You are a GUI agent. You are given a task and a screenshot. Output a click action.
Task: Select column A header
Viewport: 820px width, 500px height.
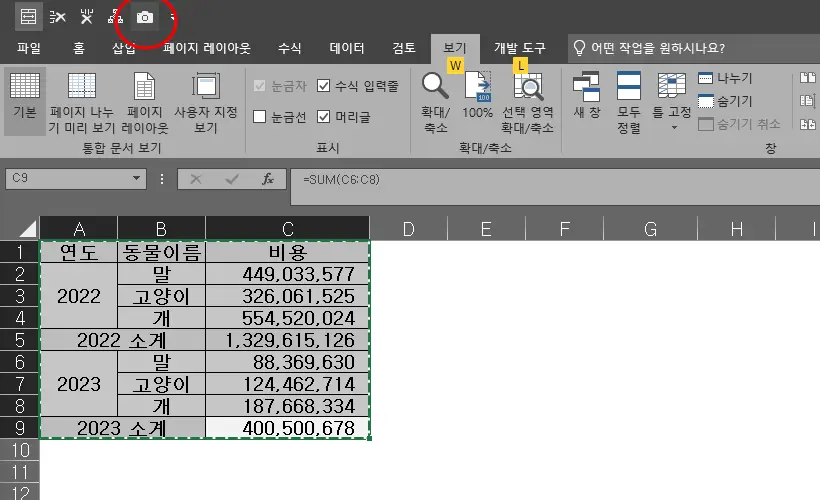tap(79, 229)
